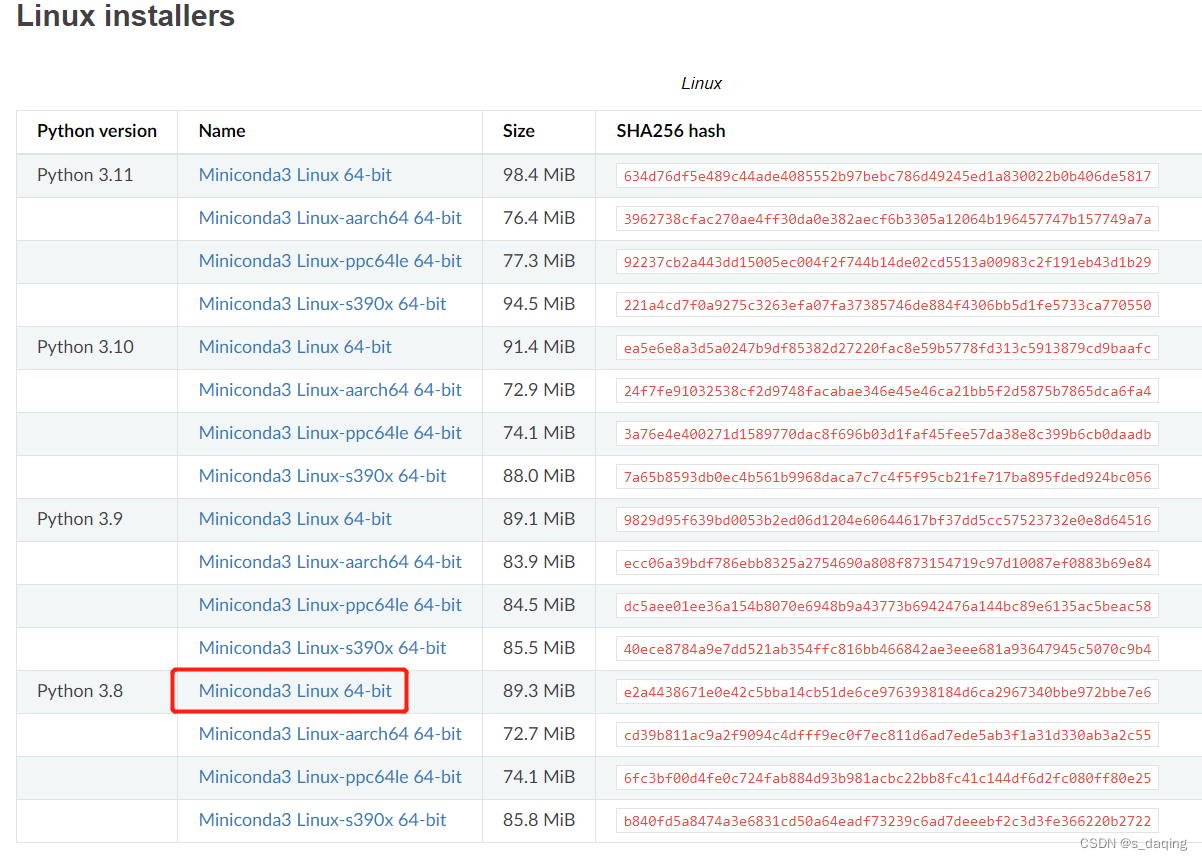The width and height of the screenshot is (1202, 860).
Task: Select hash starting with 3a76e4e400271d15
Action: (887, 434)
